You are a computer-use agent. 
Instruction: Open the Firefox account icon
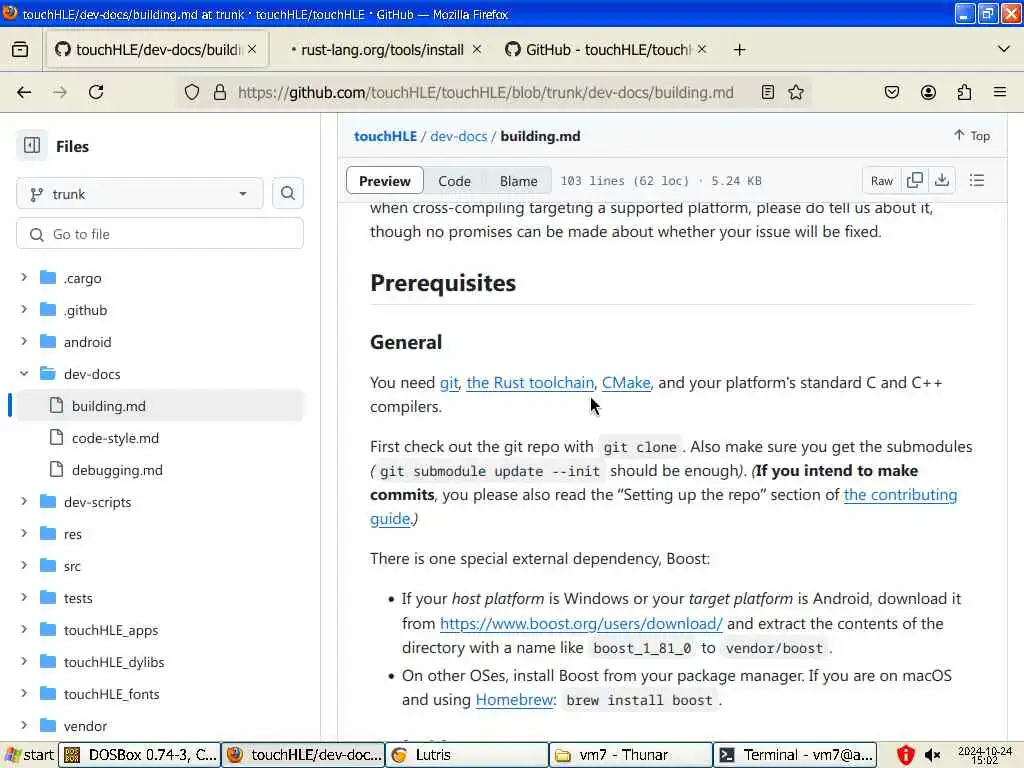tap(928, 92)
